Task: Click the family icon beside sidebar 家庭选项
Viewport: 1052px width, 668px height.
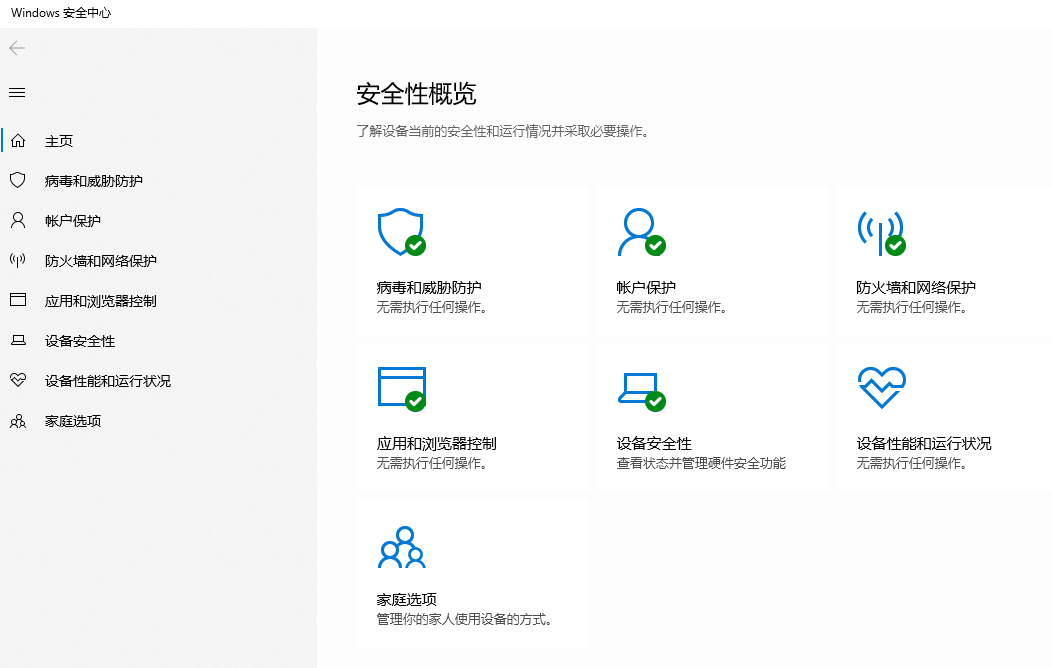Action: (18, 421)
